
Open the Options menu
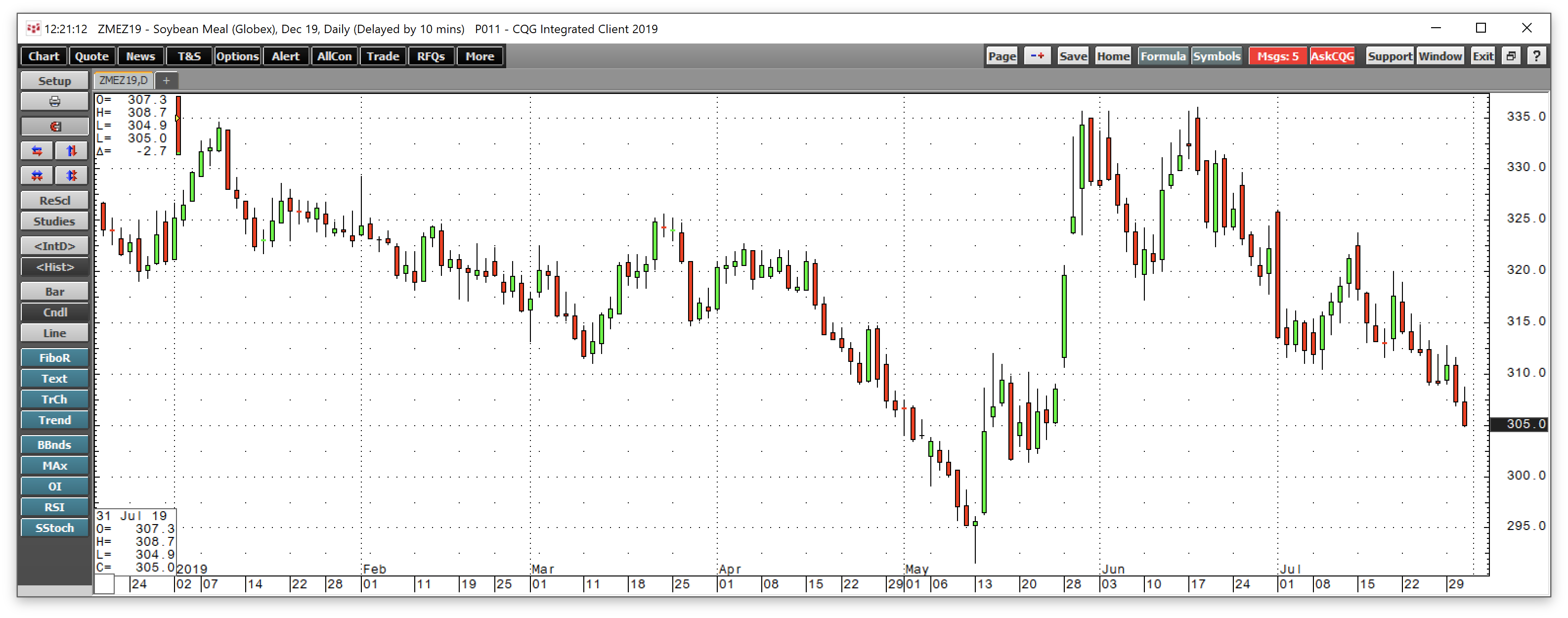237,56
